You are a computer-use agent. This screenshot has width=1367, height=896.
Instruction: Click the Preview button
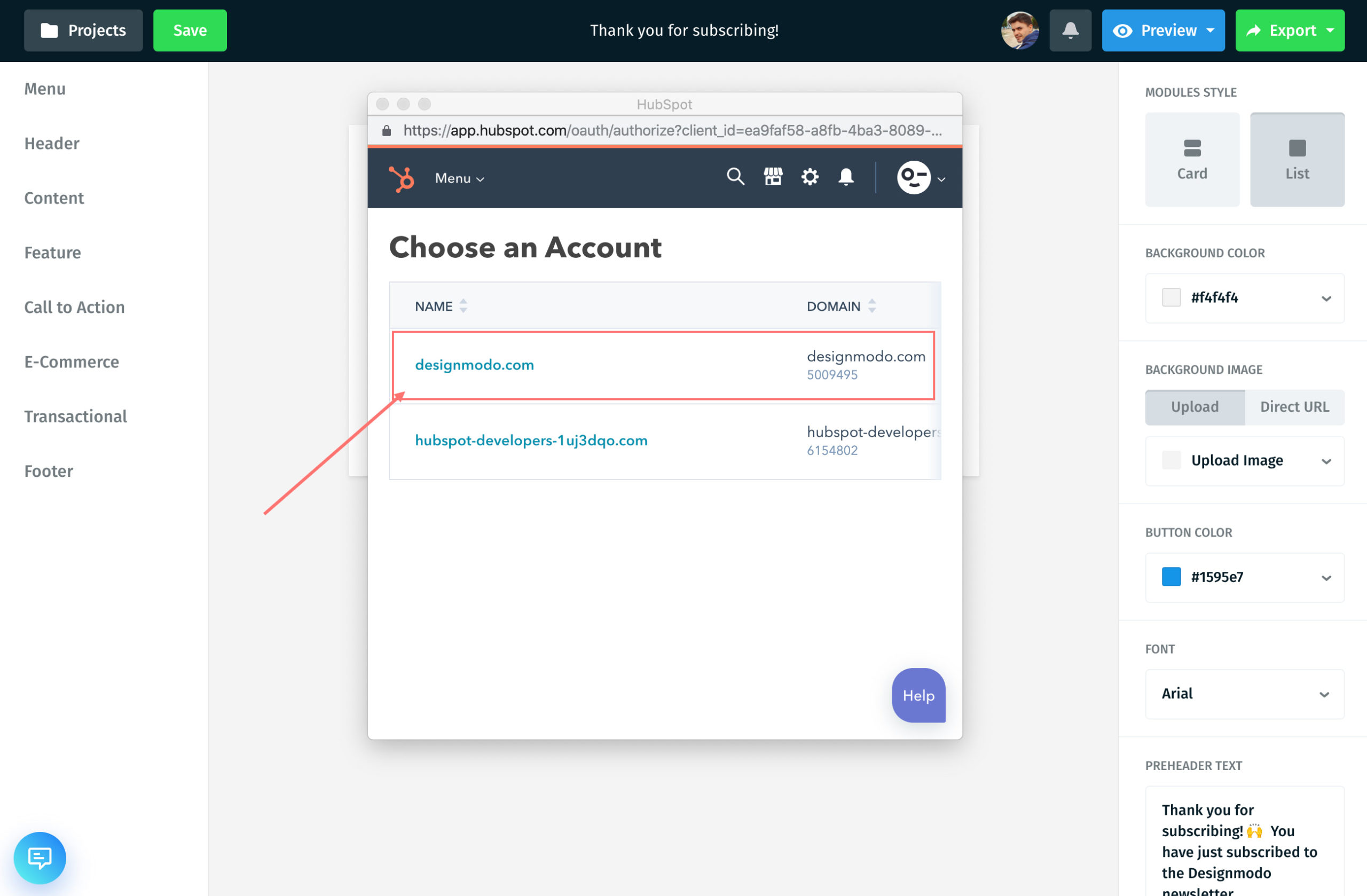tap(1162, 30)
